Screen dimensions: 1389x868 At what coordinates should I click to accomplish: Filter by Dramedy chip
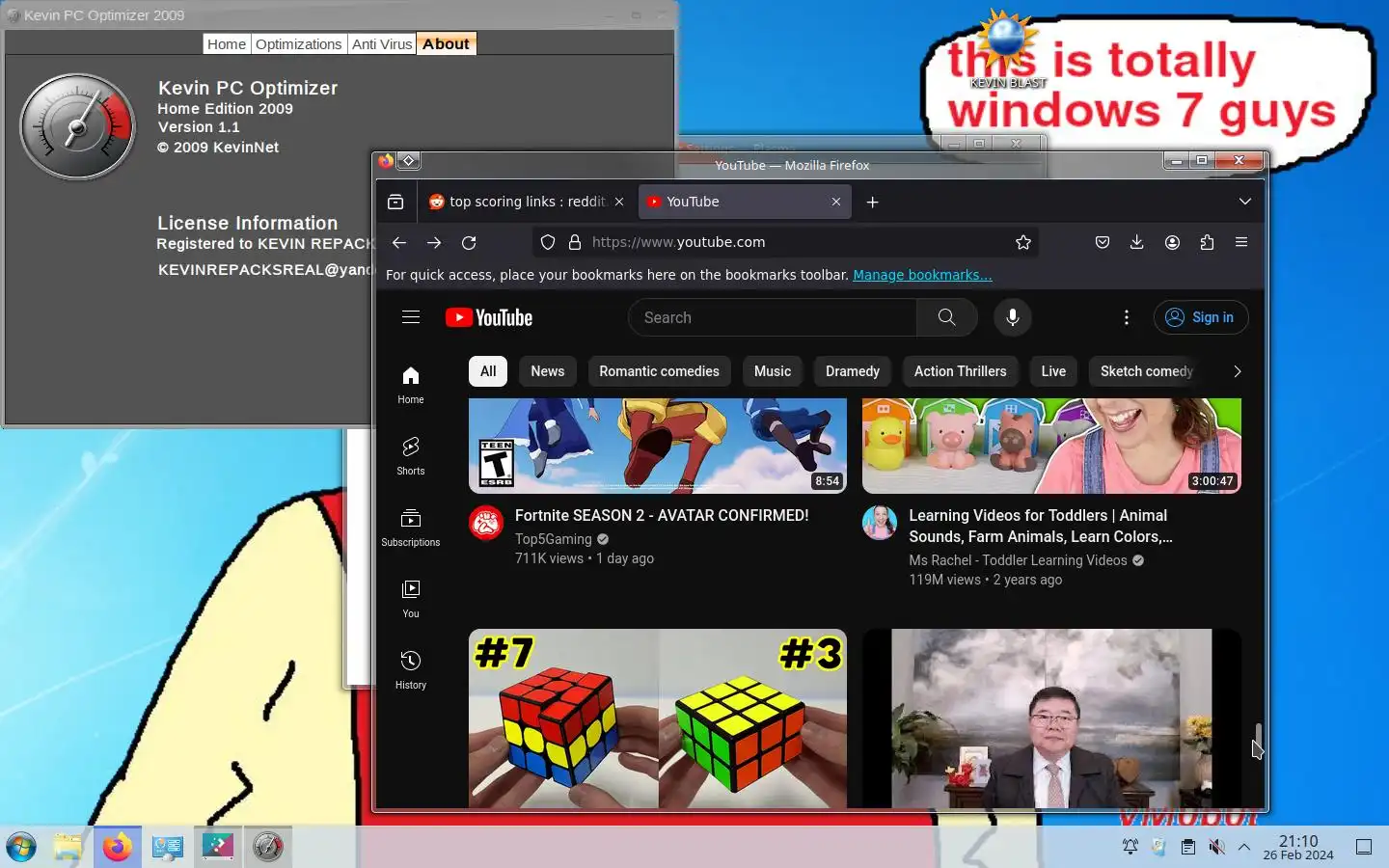(x=853, y=371)
